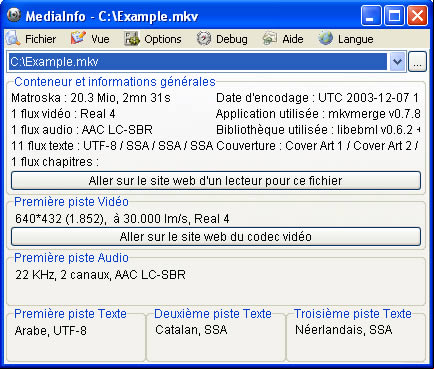Click "Matroska : 20.3 Mio, 2mn 31s" text
The image size is (434, 369).
[x=91, y=98]
